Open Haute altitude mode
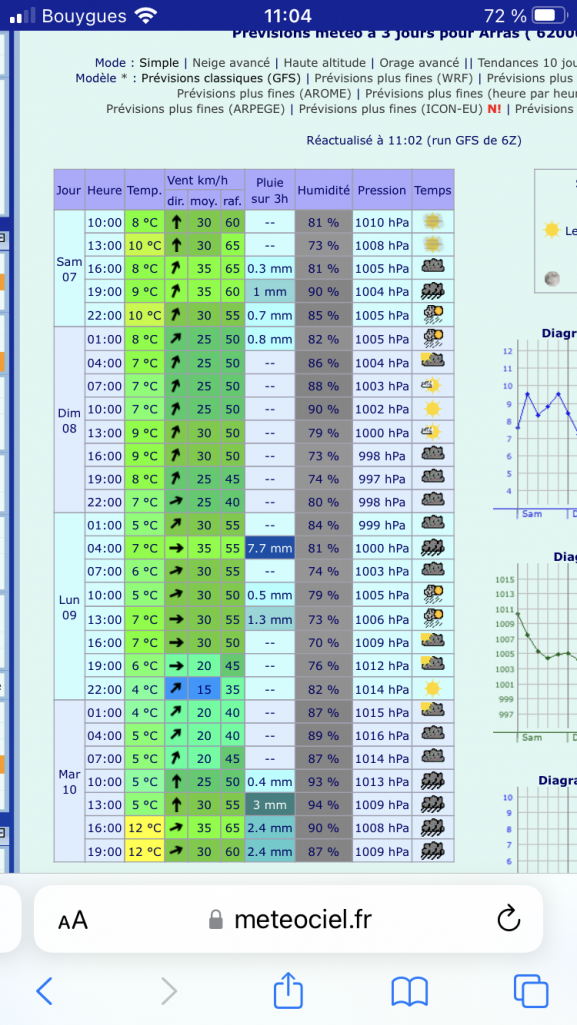577x1025 pixels. [x=325, y=63]
